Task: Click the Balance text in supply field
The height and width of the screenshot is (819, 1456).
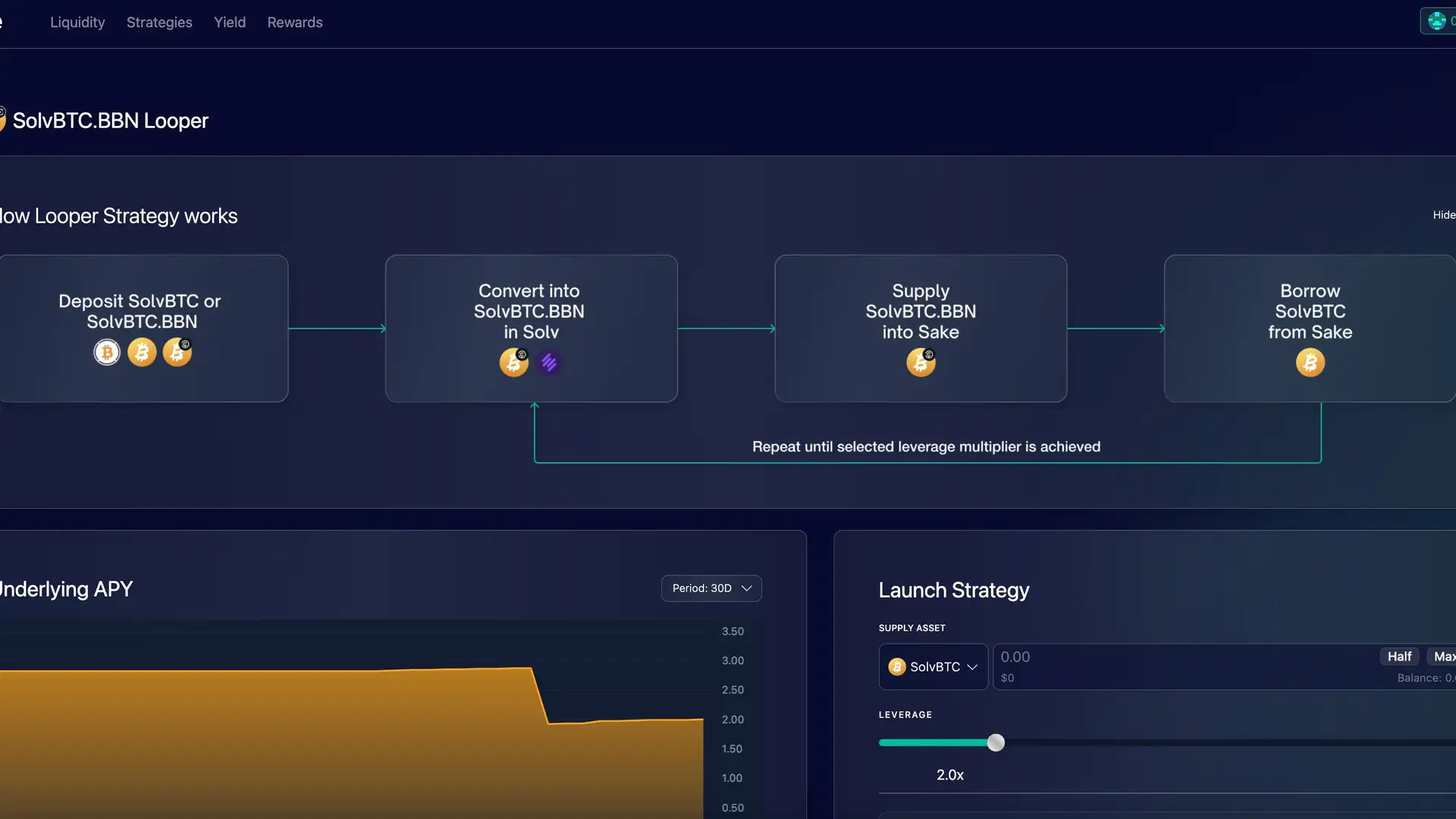Action: [x=1426, y=678]
